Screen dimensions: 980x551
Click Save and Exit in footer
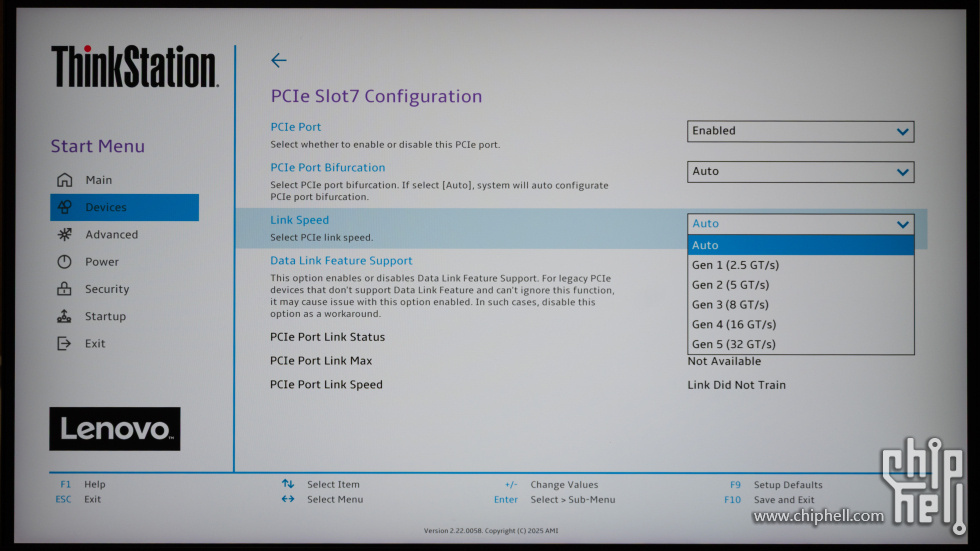coord(783,500)
